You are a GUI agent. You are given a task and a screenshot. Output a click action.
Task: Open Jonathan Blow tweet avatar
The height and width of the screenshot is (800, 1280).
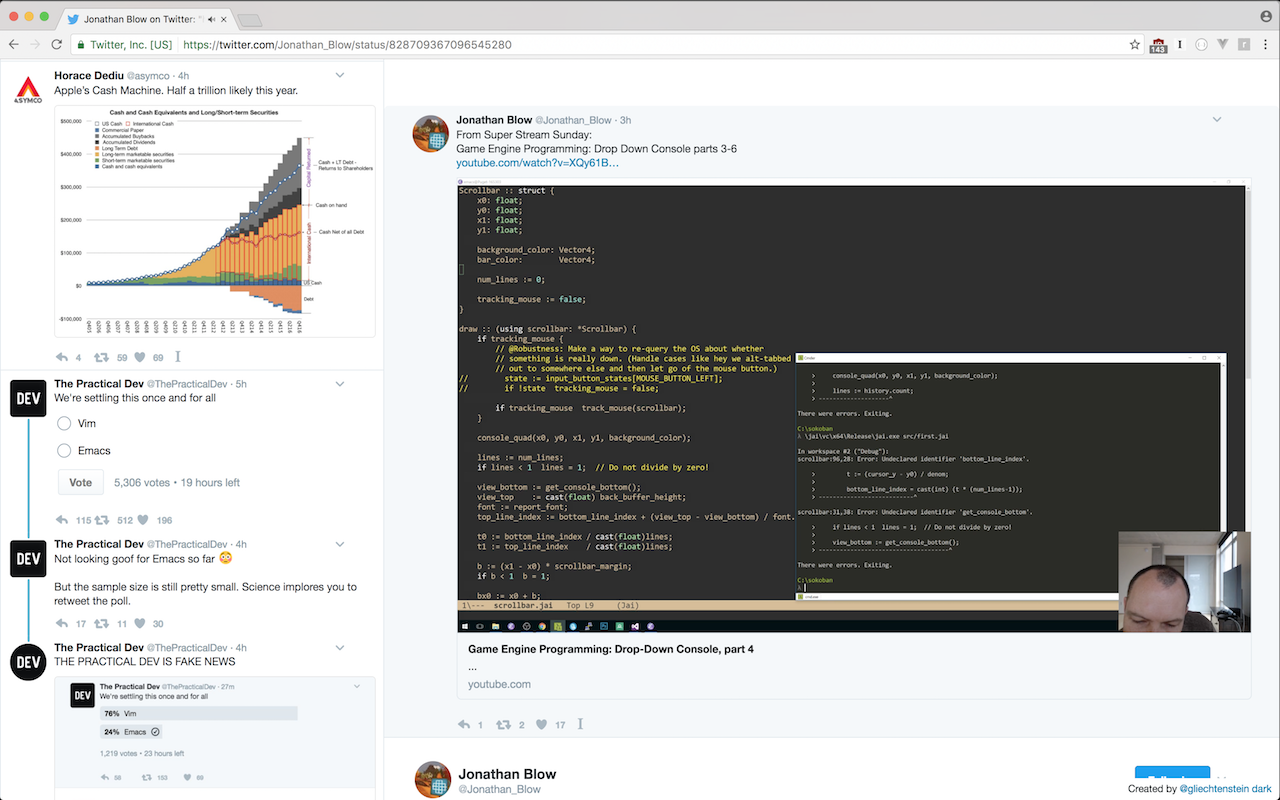431,134
